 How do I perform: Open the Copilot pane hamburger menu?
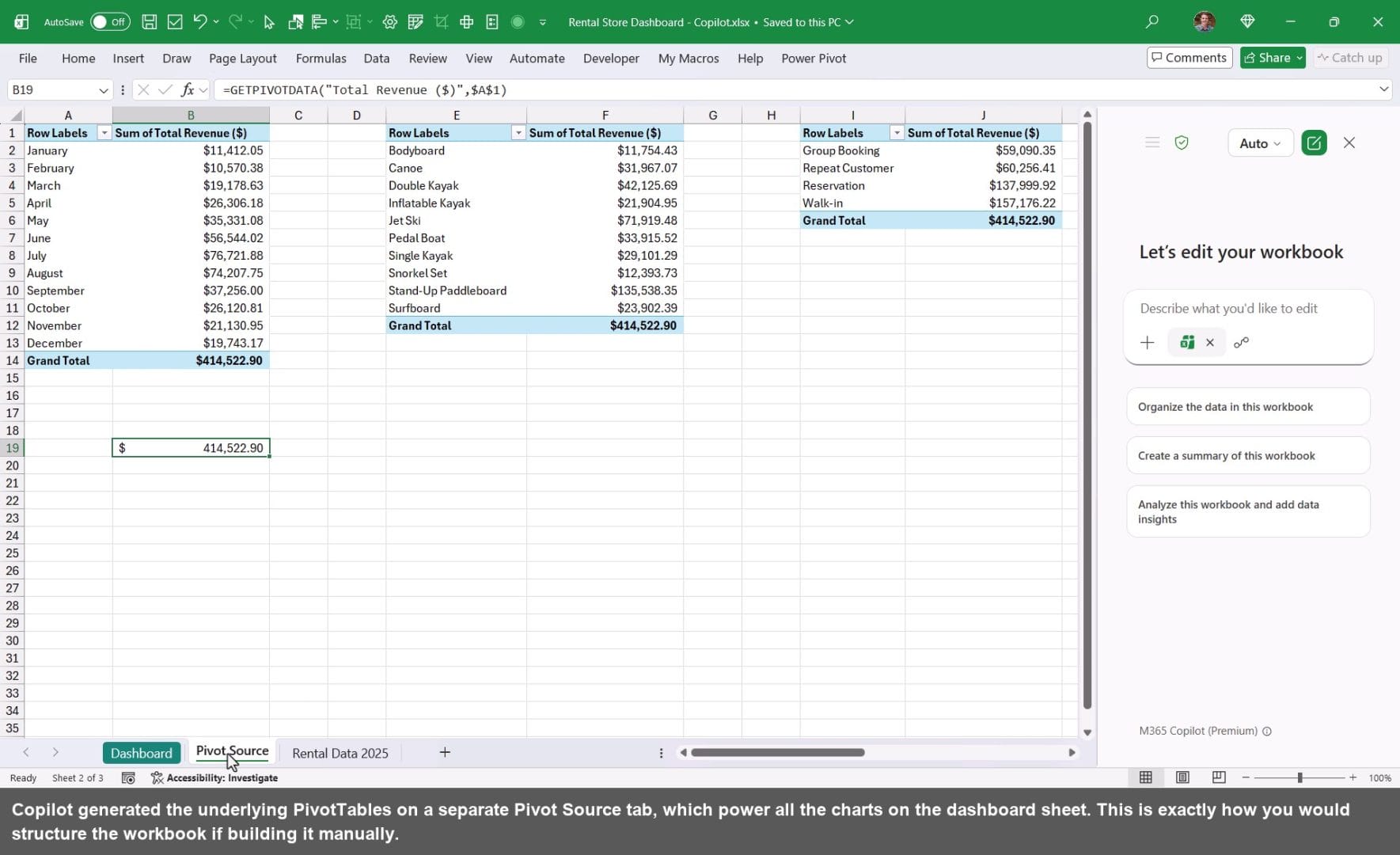1152,142
